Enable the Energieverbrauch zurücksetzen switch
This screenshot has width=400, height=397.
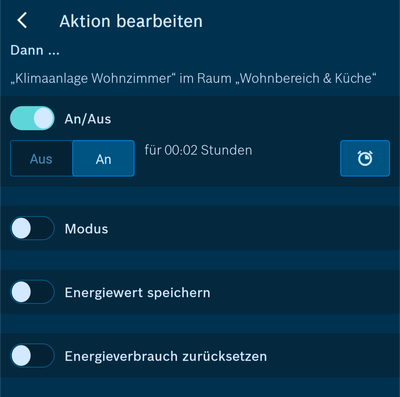pyautogui.click(x=32, y=356)
